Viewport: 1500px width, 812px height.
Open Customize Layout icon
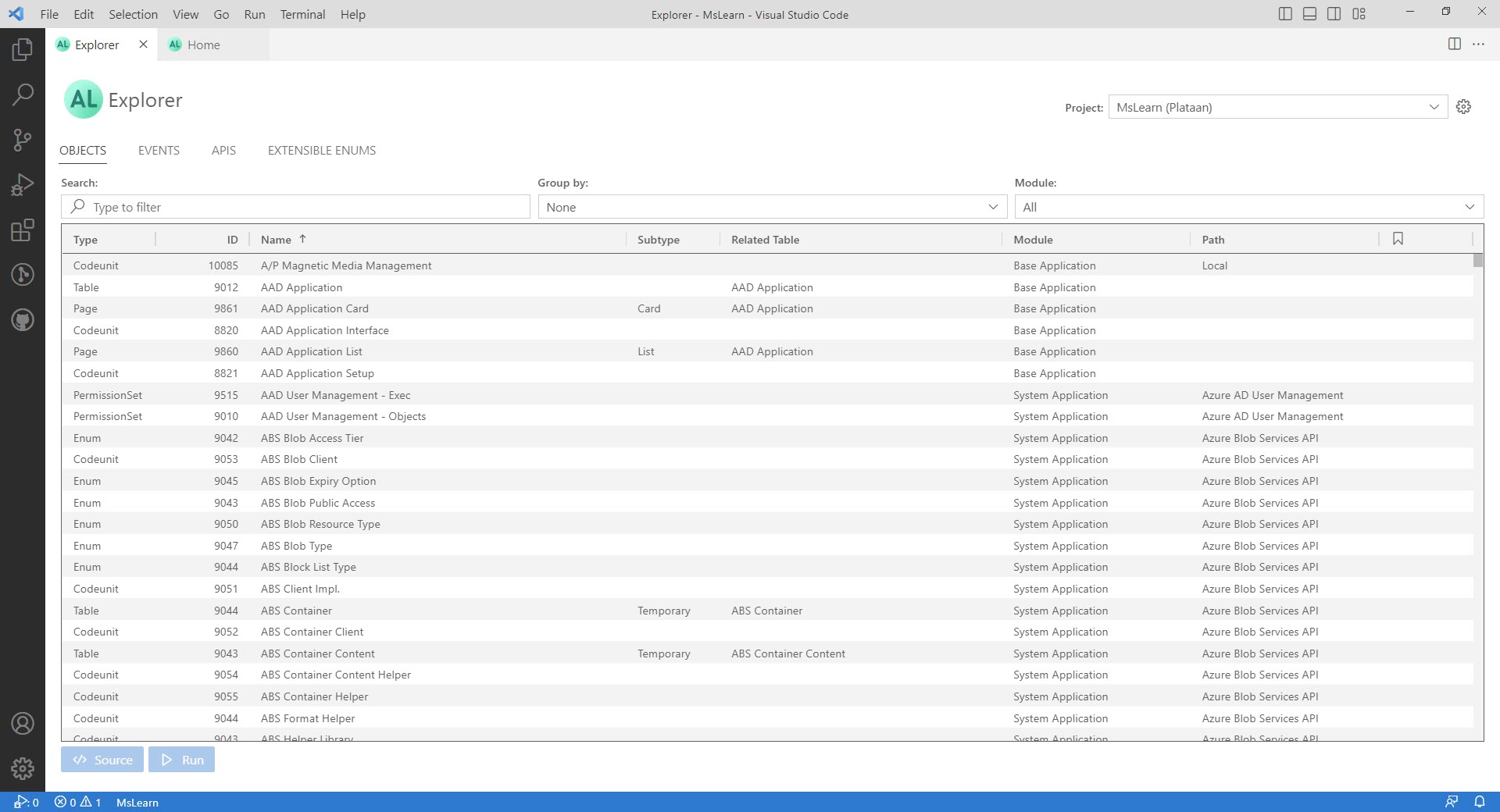tap(1359, 14)
